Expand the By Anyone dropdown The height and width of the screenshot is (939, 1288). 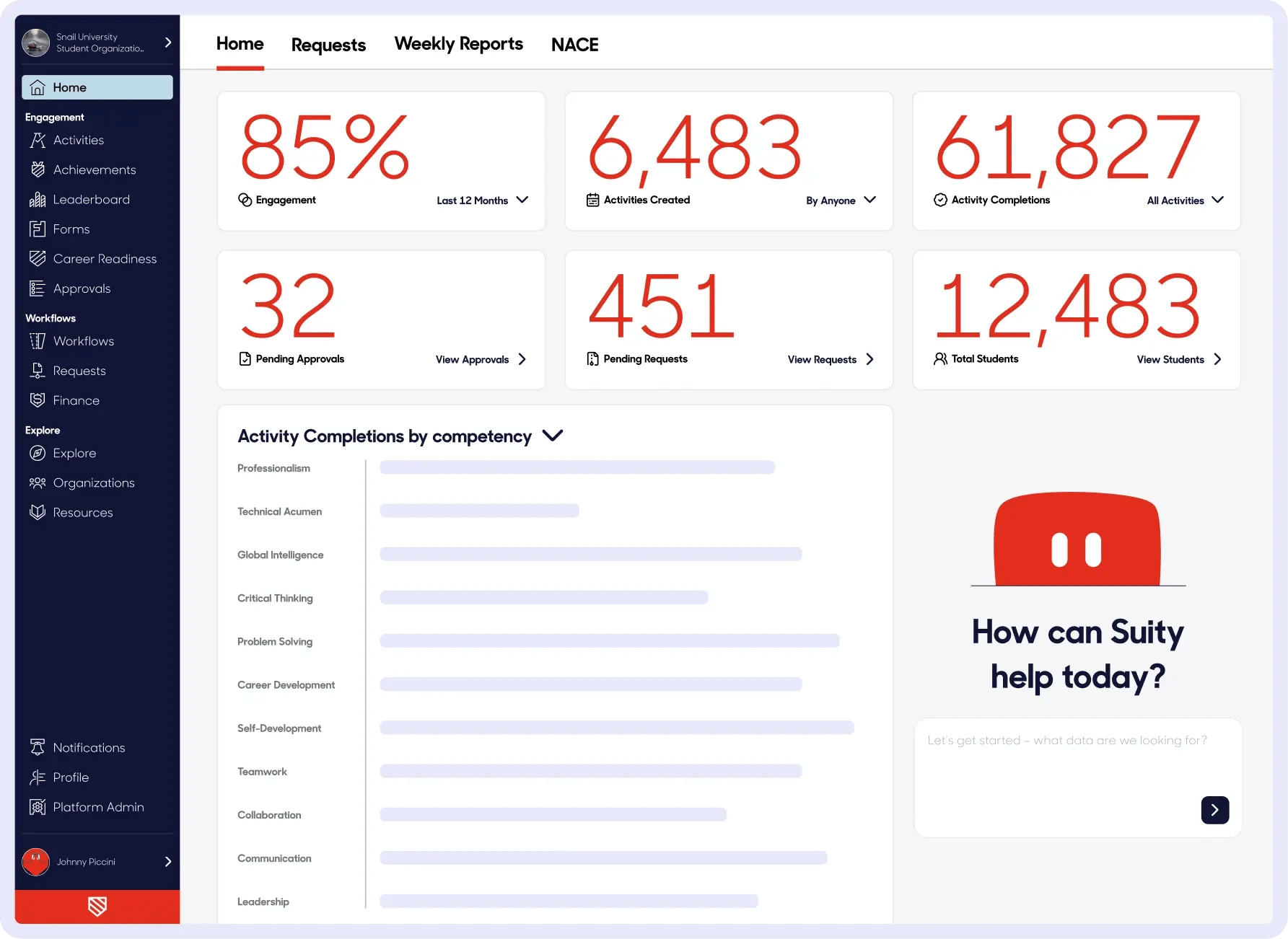click(x=841, y=200)
